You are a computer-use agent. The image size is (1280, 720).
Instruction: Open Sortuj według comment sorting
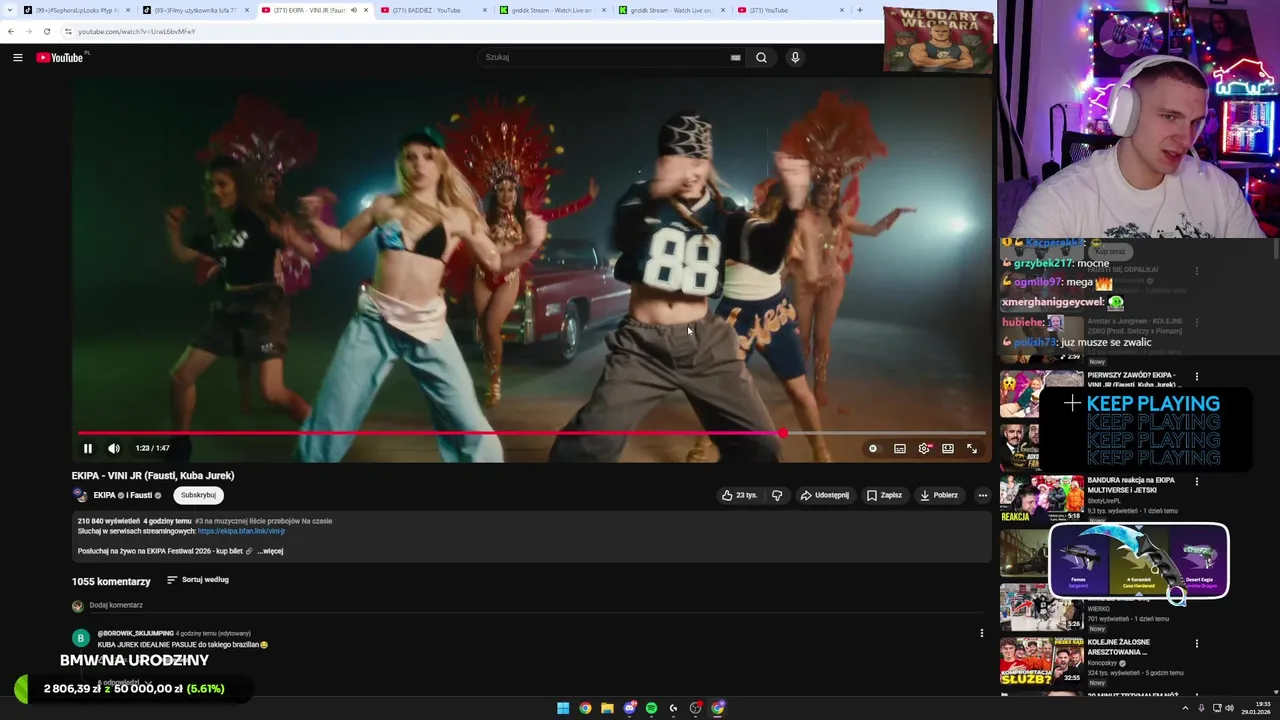[x=198, y=580]
